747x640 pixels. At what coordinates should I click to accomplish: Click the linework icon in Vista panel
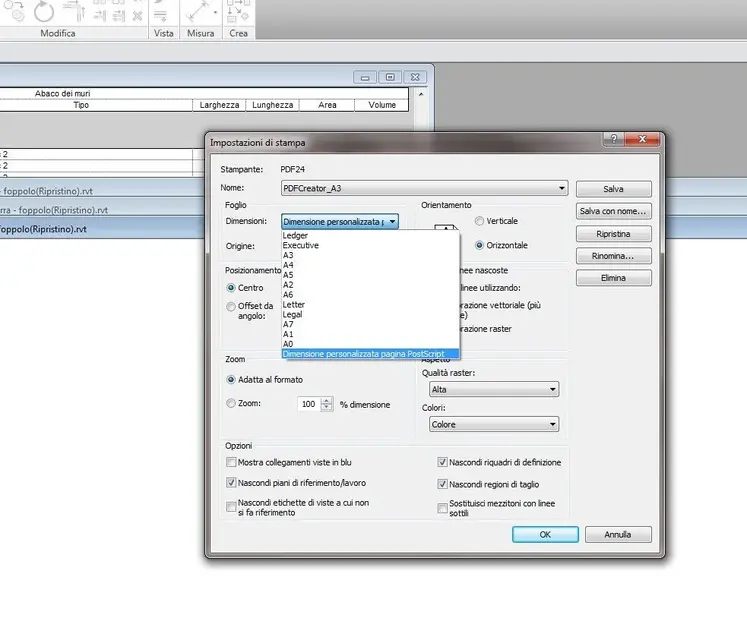point(161,16)
